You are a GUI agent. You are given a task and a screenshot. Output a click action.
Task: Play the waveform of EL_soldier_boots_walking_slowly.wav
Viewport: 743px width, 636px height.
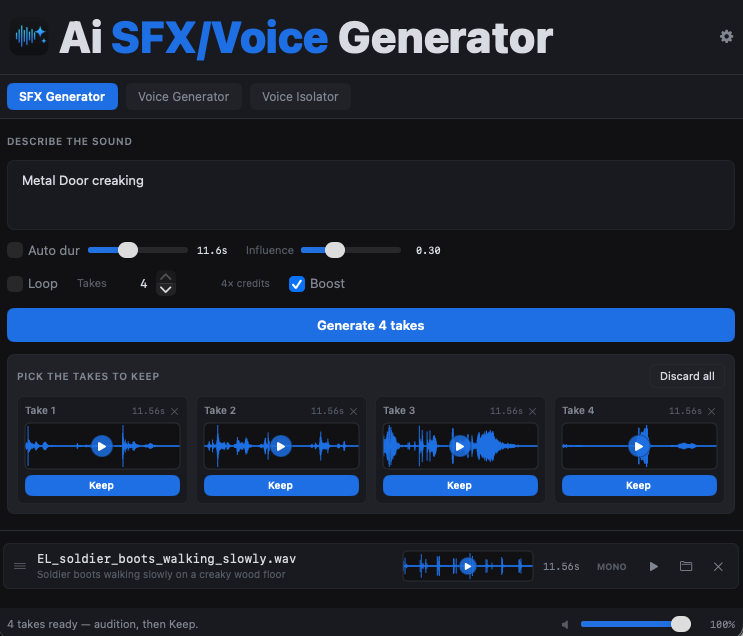(x=468, y=566)
